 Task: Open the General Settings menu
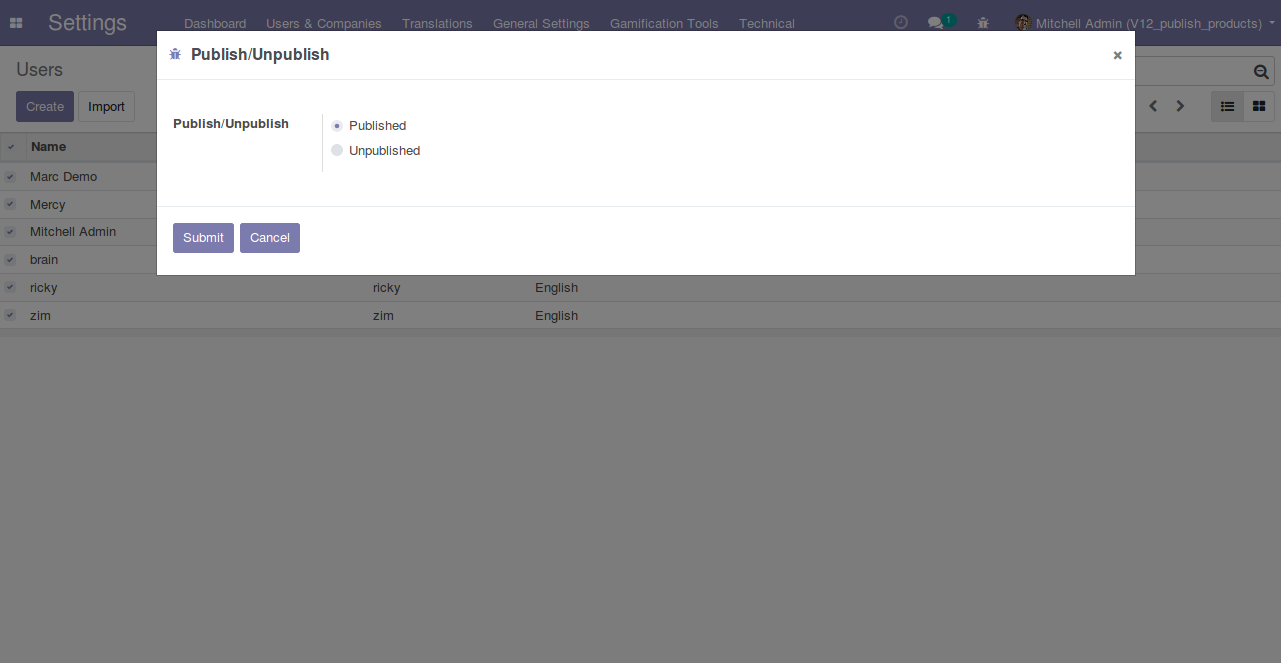pyautogui.click(x=540, y=23)
